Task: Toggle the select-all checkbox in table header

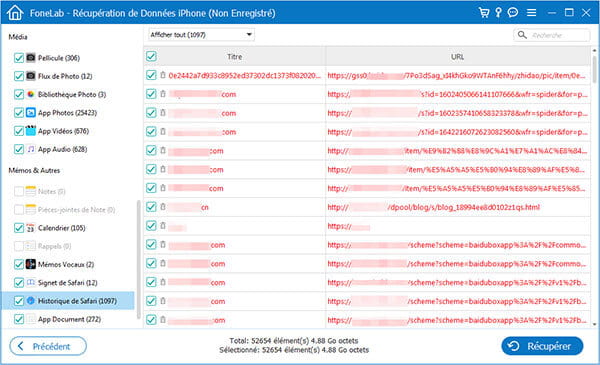Action: pos(151,56)
